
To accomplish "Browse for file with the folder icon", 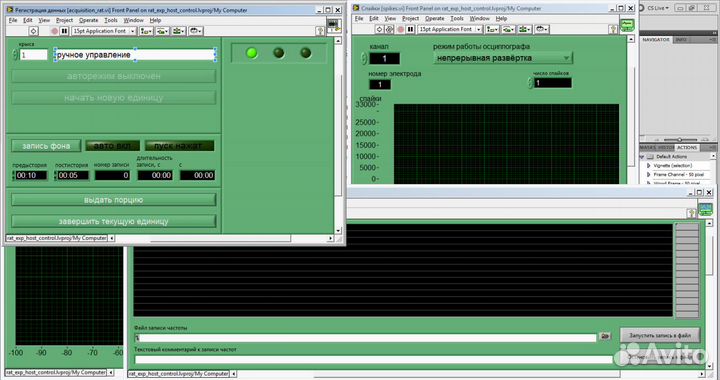I will tap(605, 336).
